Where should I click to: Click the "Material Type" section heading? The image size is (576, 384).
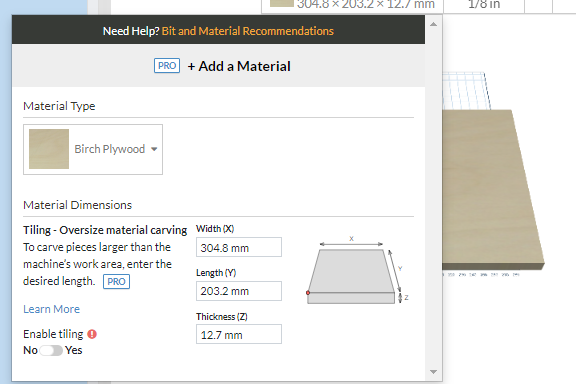click(x=59, y=106)
